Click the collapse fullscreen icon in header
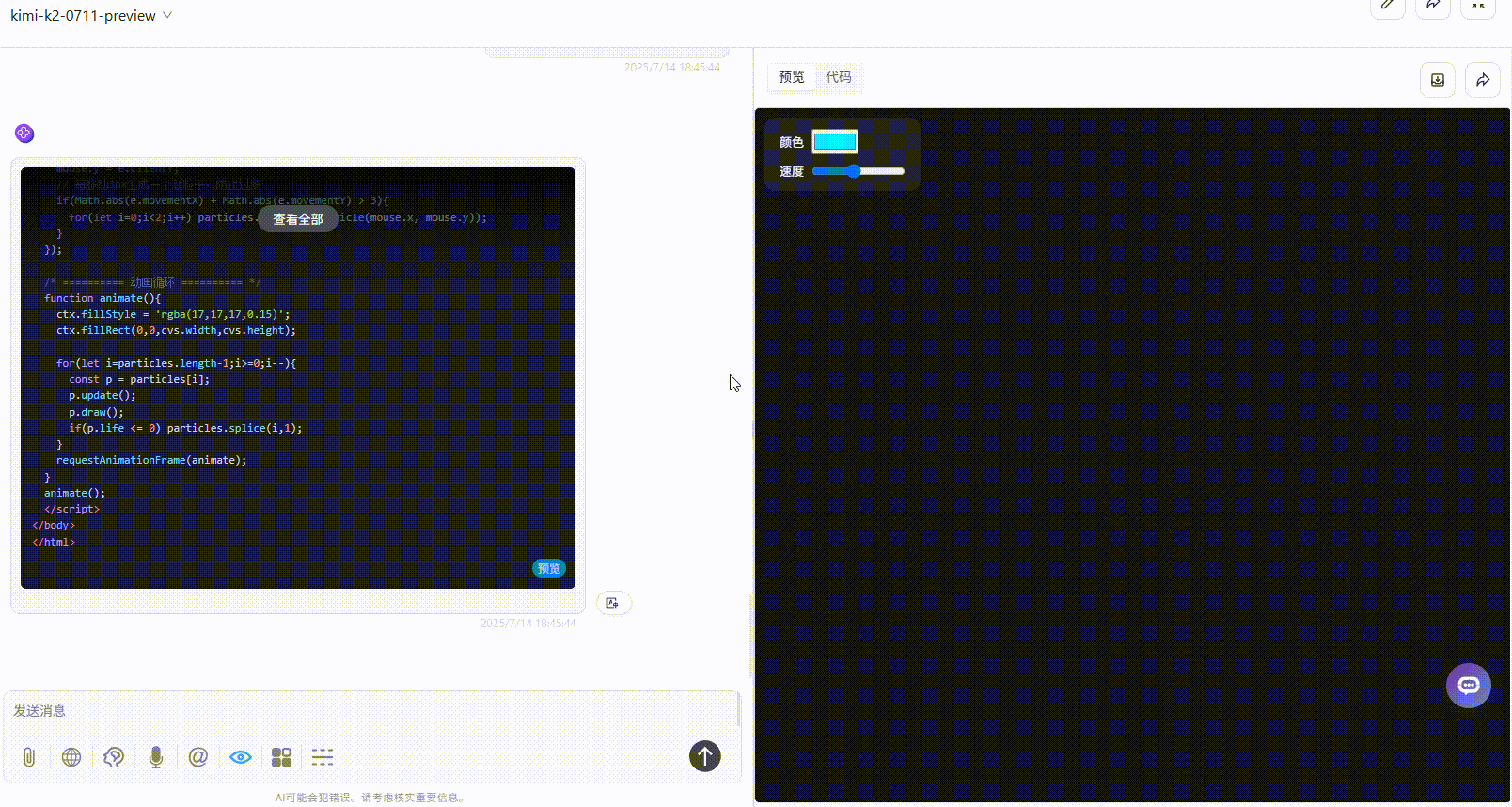1512x807 pixels. 1478,6
